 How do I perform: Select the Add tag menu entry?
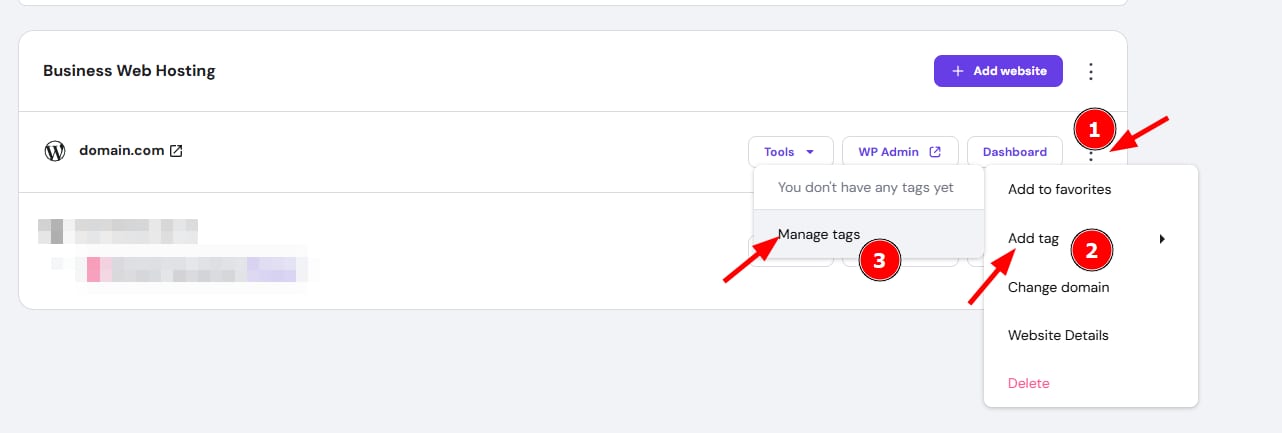tap(1033, 239)
